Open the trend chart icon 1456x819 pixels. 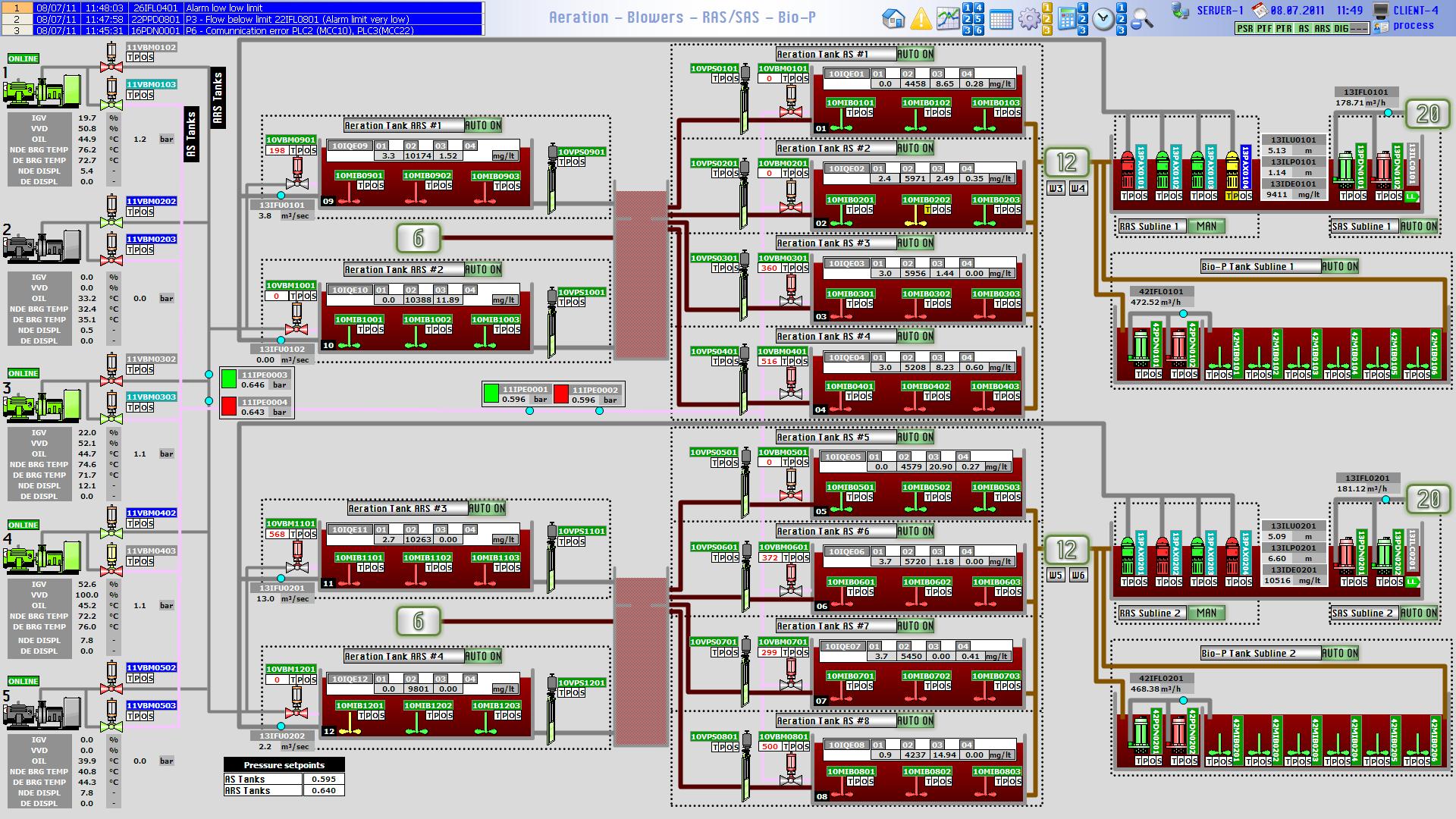(x=947, y=18)
